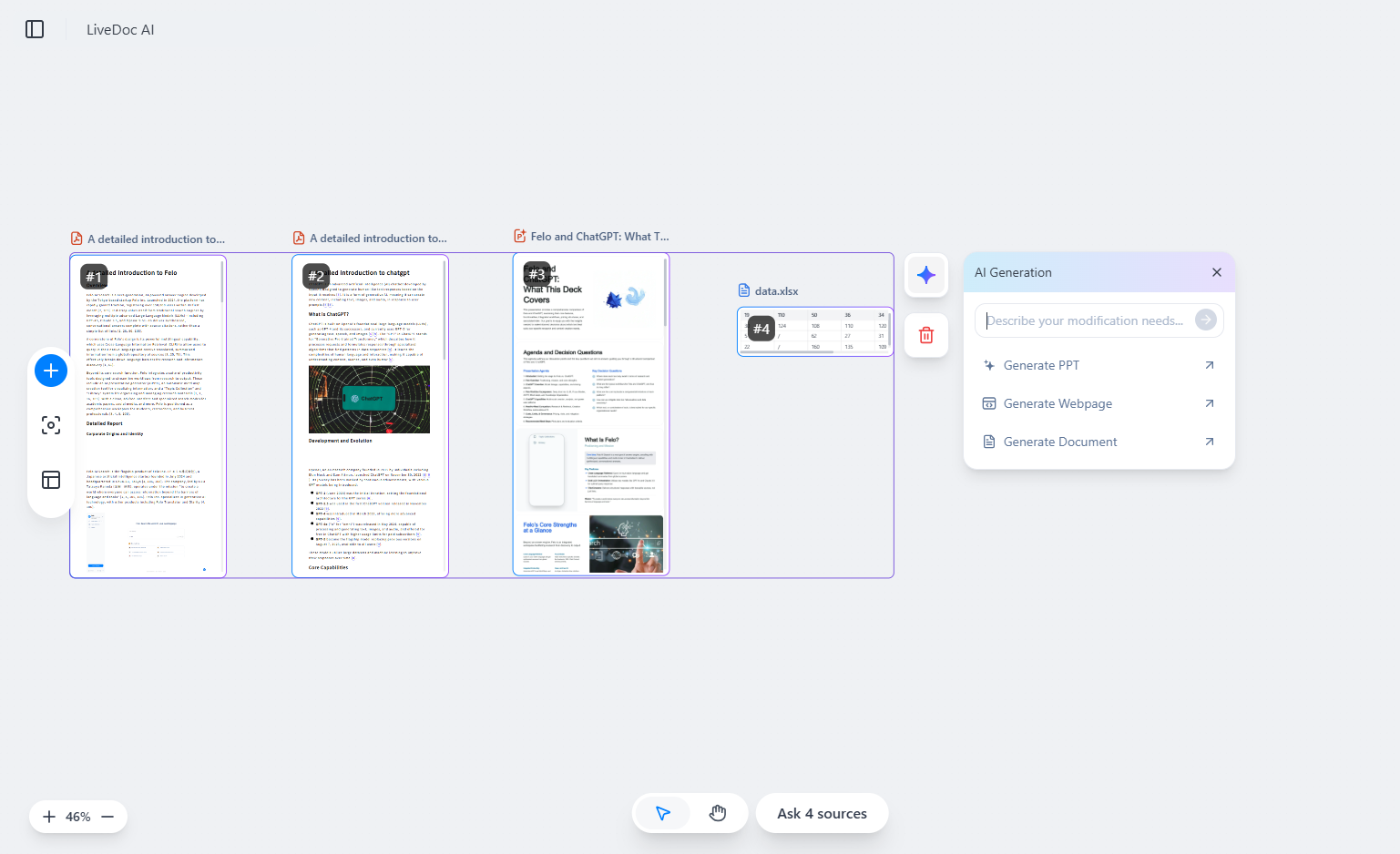Click the modification needs text field
Viewport: 1400px width, 854px height.
point(1084,320)
